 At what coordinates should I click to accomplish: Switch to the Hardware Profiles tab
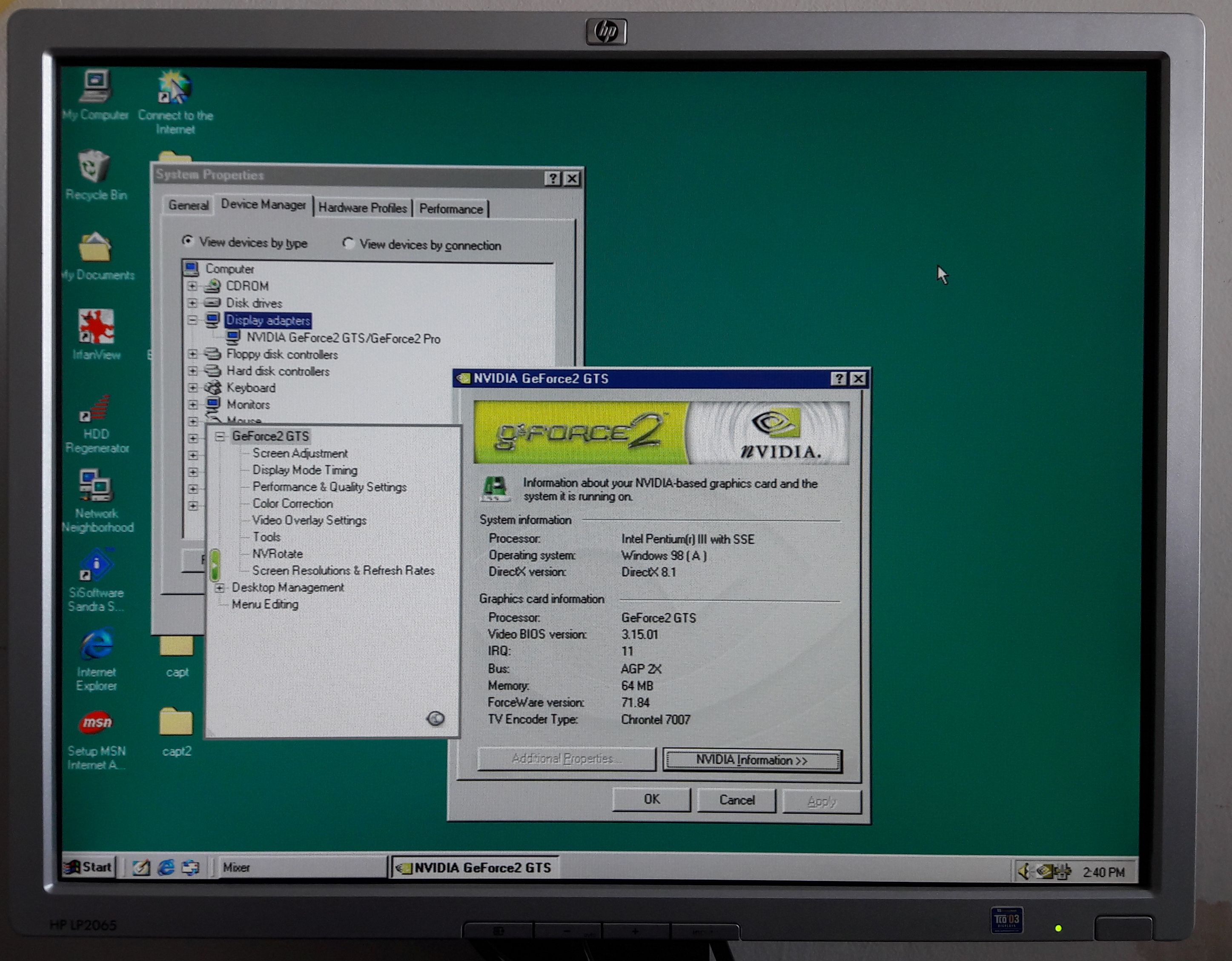click(x=362, y=208)
